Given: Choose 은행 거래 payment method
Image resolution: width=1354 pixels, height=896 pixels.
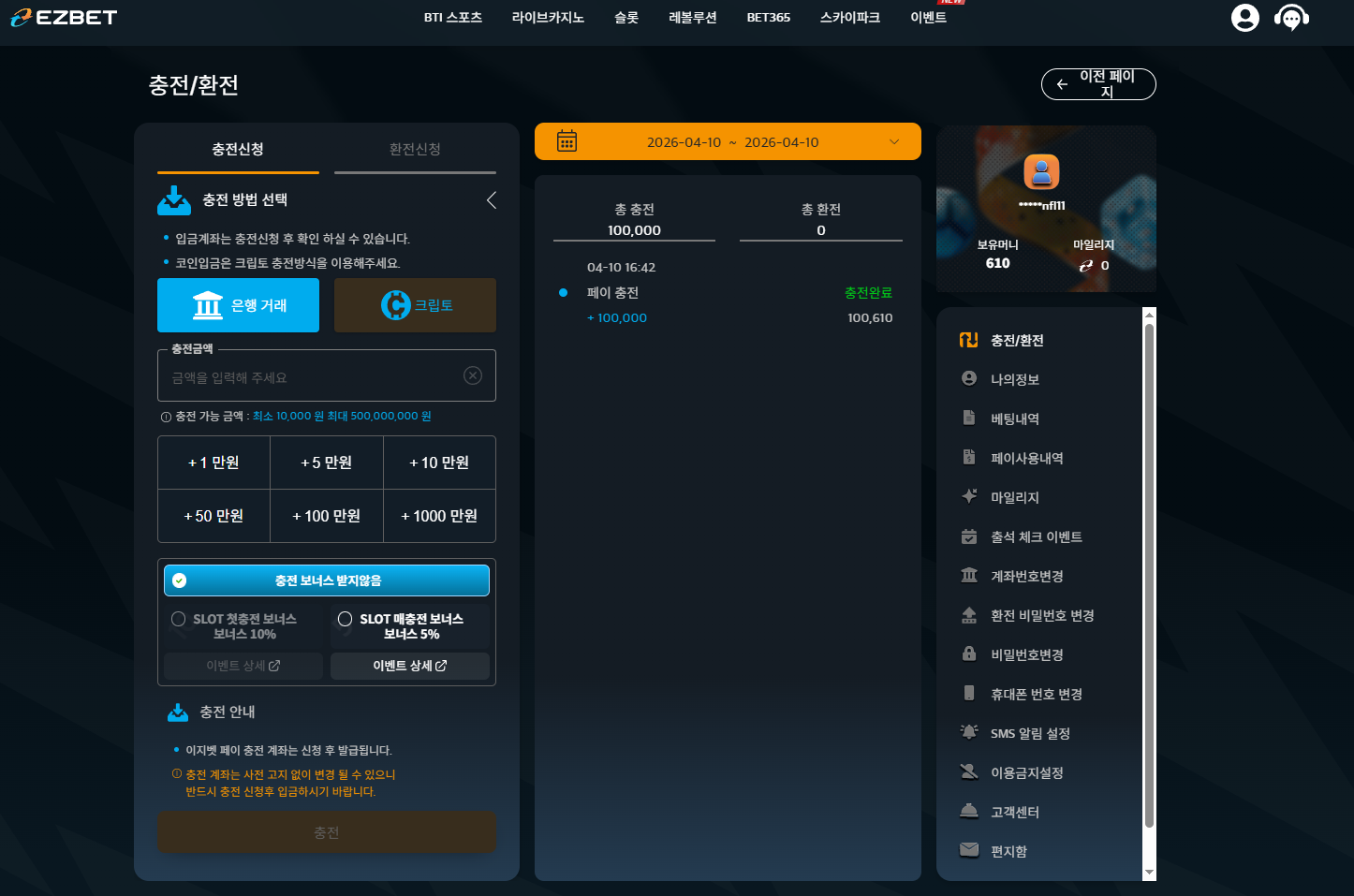Looking at the screenshot, I should pos(238,305).
